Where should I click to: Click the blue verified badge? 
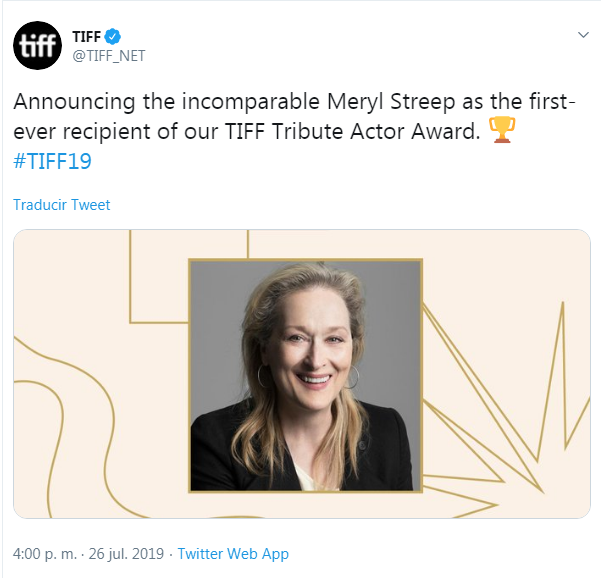click(x=114, y=37)
